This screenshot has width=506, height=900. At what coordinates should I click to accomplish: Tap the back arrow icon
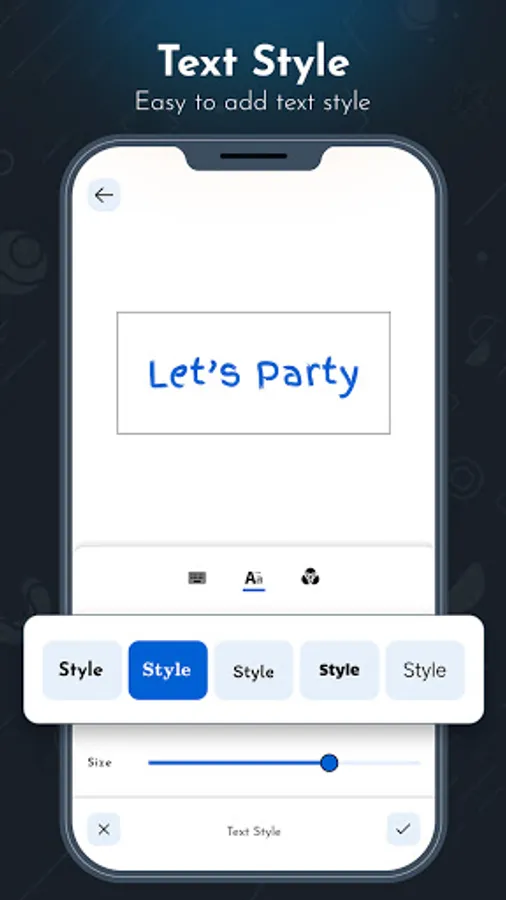pyautogui.click(x=104, y=195)
